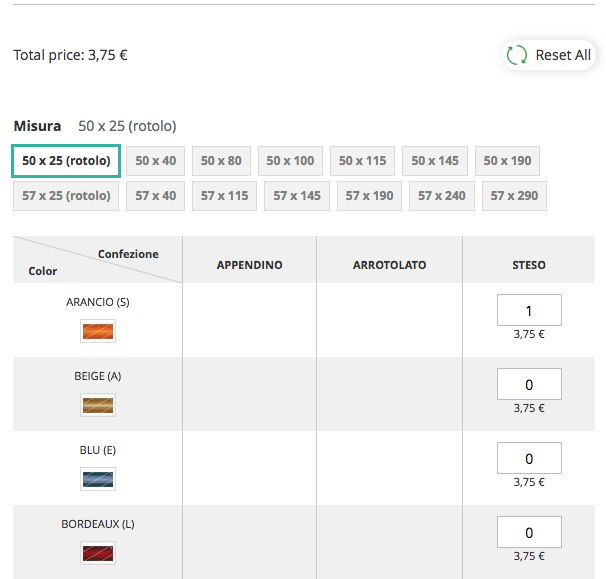Select size 50 x 115
The height and width of the screenshot is (579, 606).
tap(362, 161)
